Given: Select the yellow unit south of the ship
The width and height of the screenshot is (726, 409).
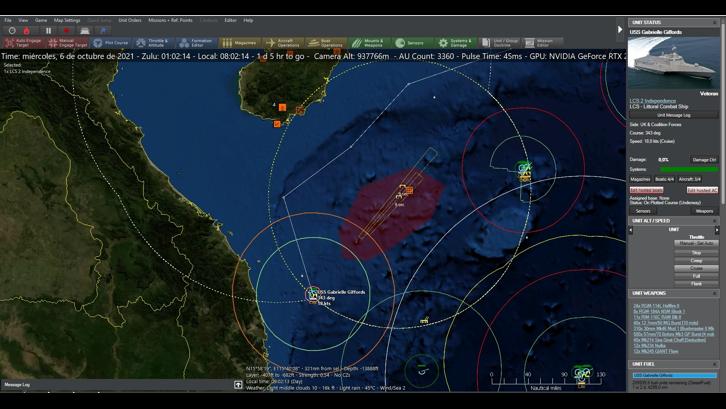Looking at the screenshot, I should (x=425, y=320).
